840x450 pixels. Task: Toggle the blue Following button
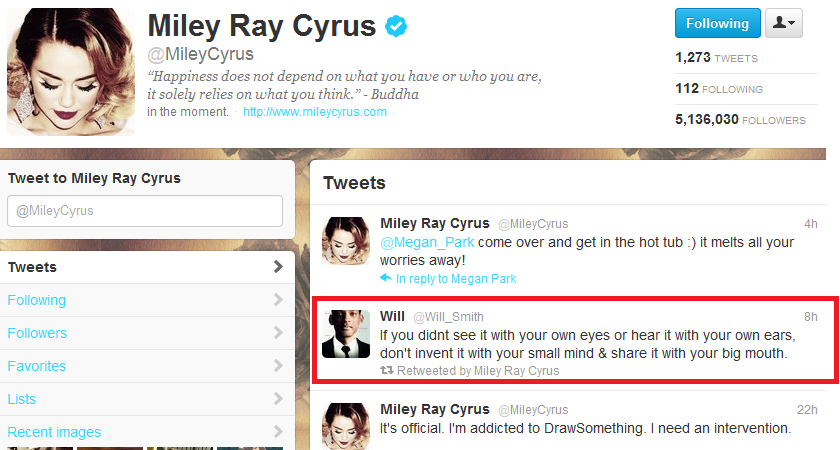tap(717, 23)
